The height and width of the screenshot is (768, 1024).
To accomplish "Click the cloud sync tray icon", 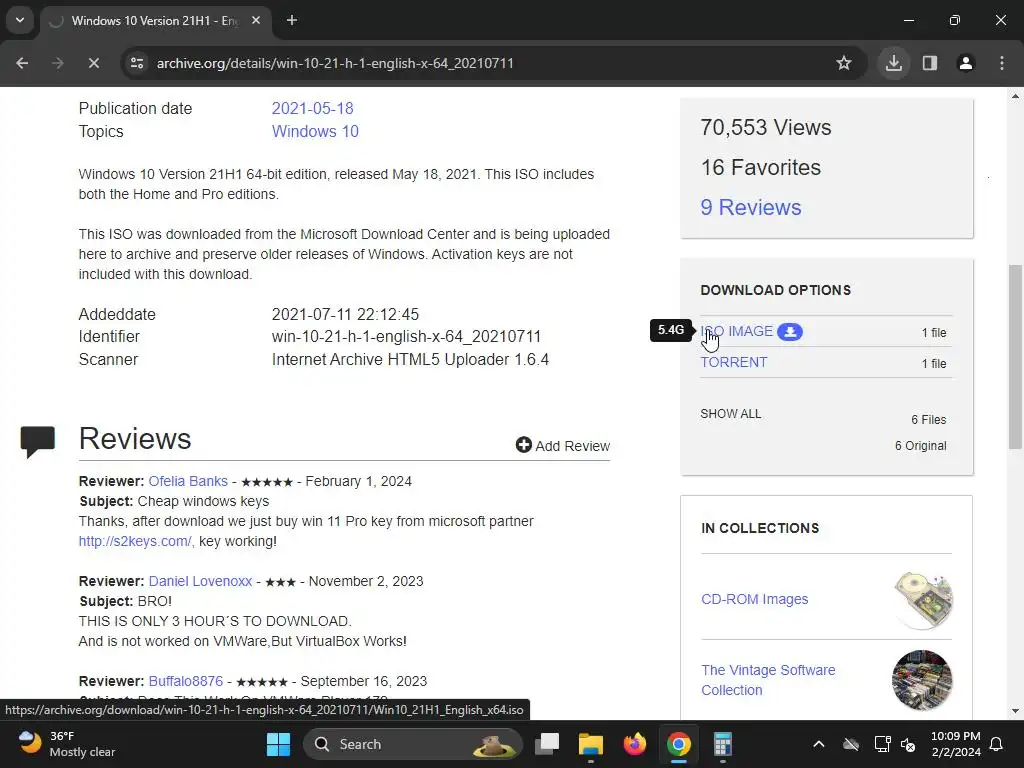I will pos(851,744).
